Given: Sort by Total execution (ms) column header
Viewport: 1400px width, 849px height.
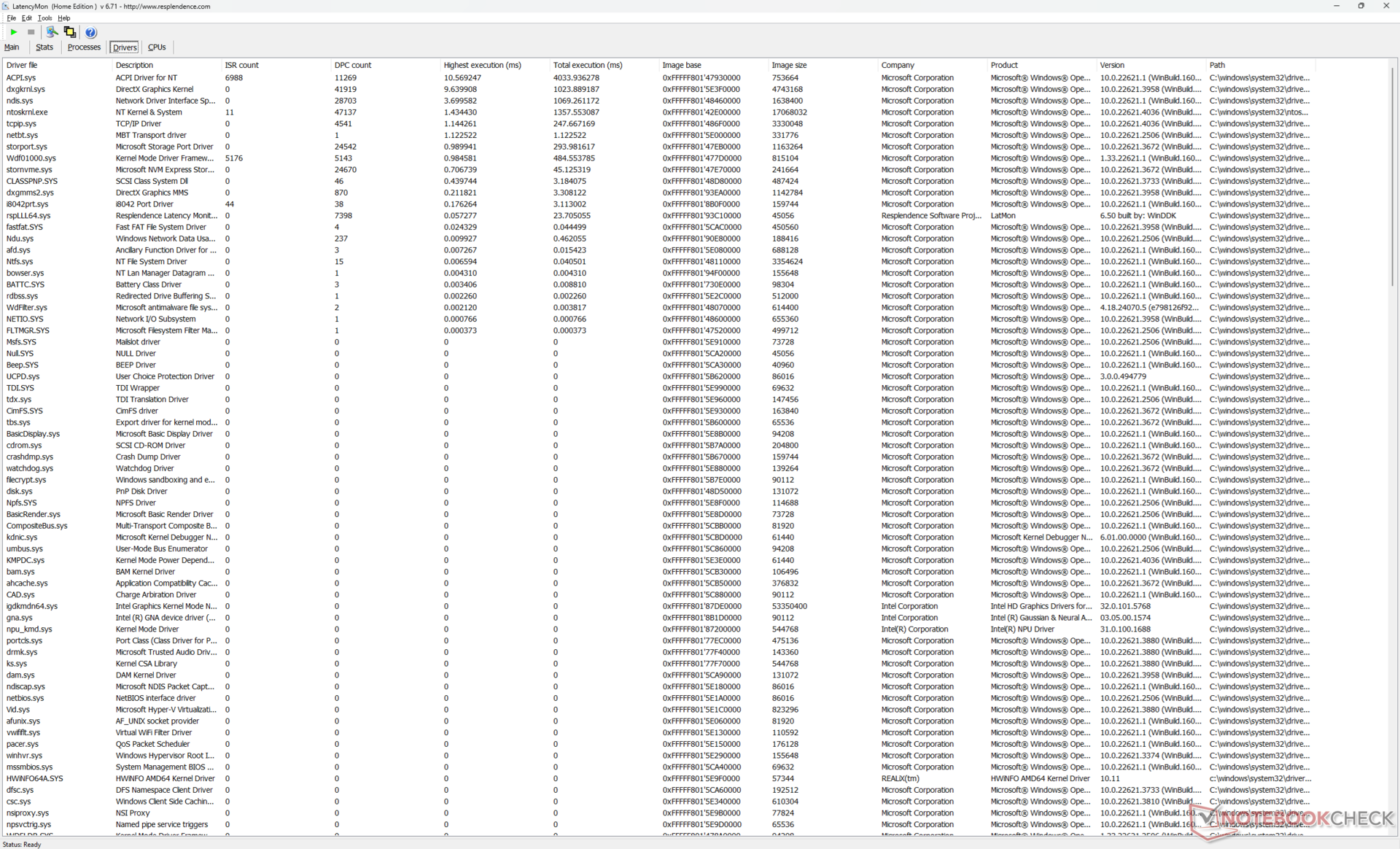Looking at the screenshot, I should tap(604, 65).
